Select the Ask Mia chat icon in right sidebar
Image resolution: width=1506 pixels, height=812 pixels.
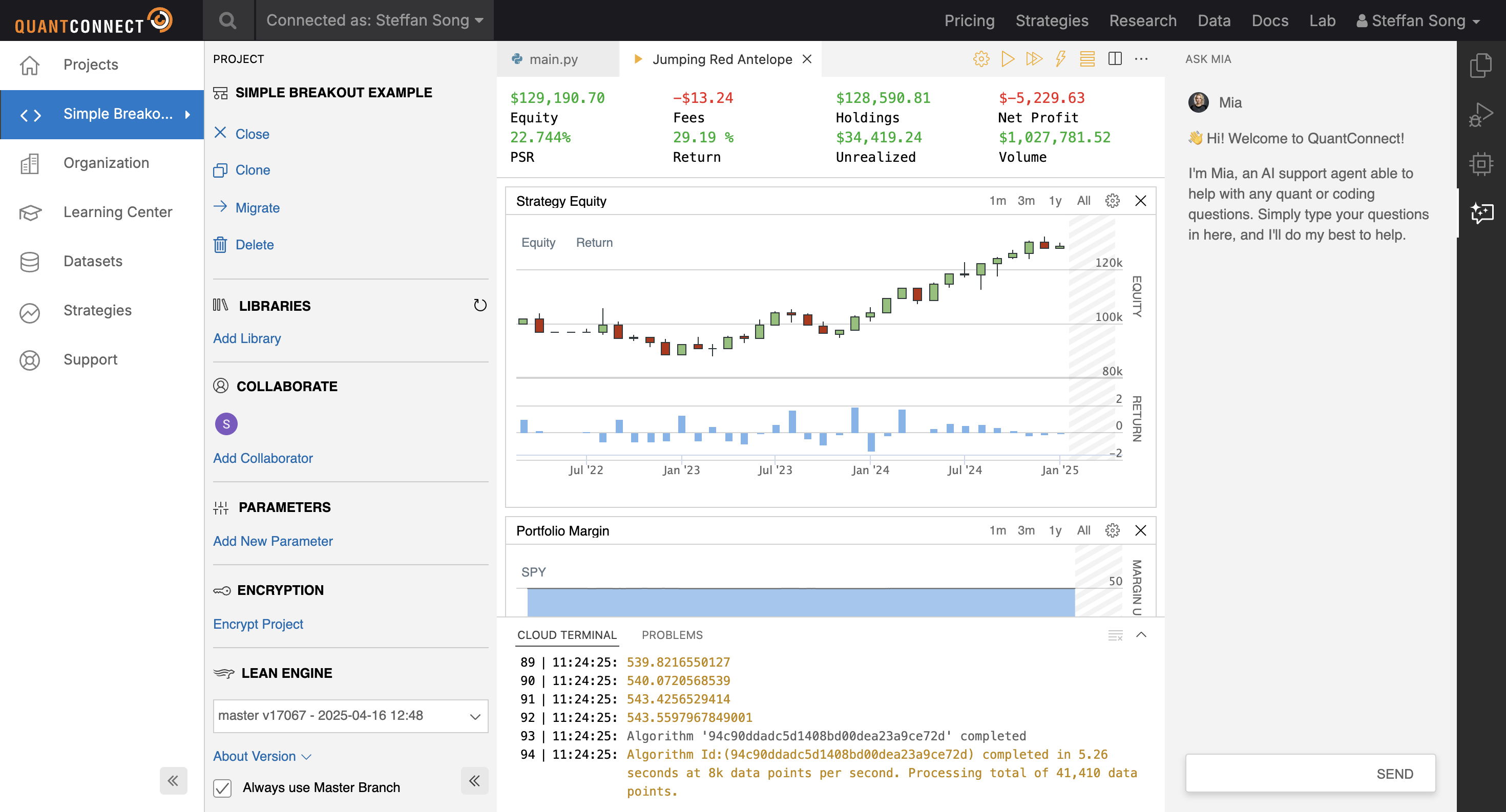[1482, 213]
